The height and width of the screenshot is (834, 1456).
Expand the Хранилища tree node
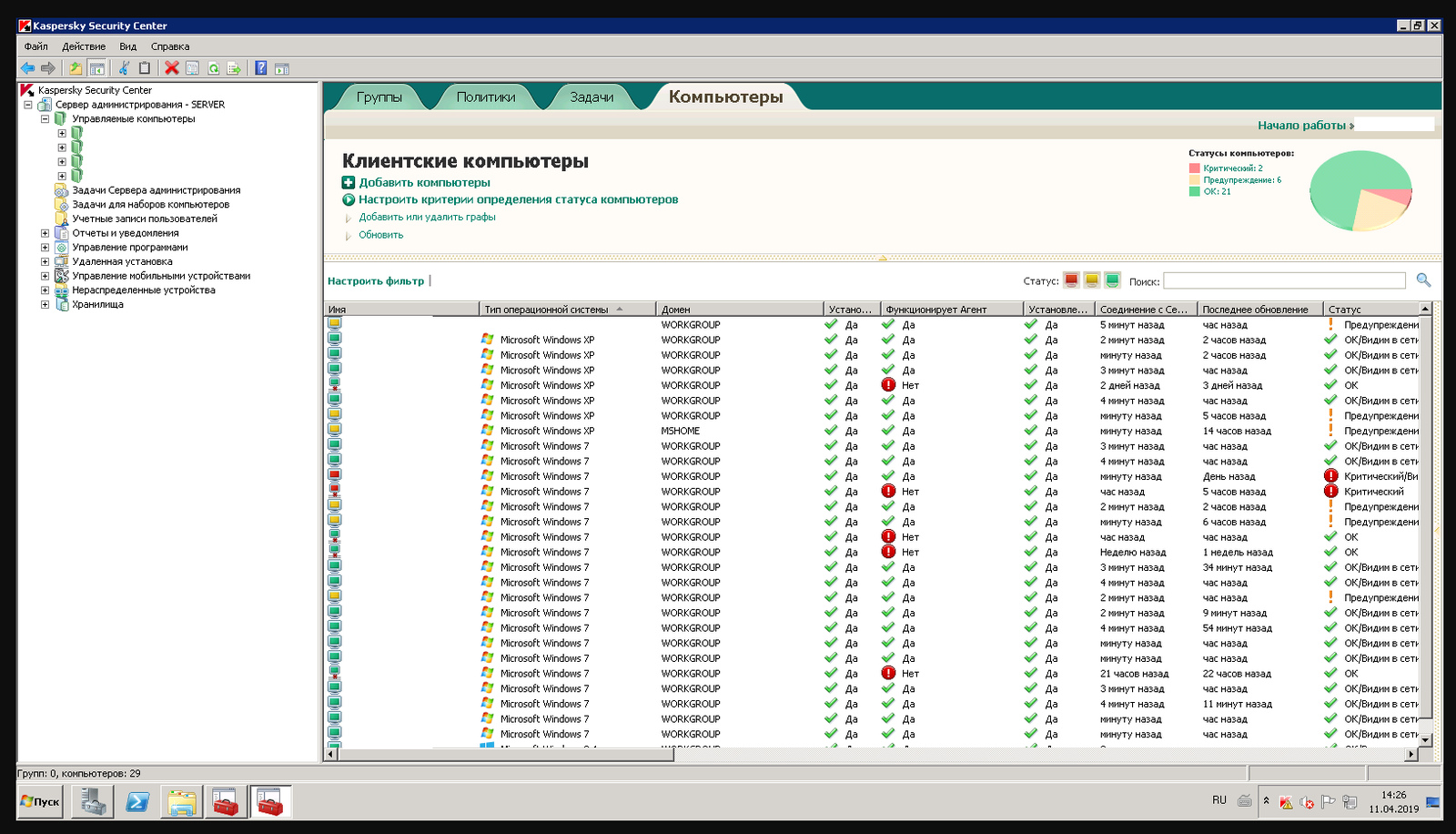45,304
